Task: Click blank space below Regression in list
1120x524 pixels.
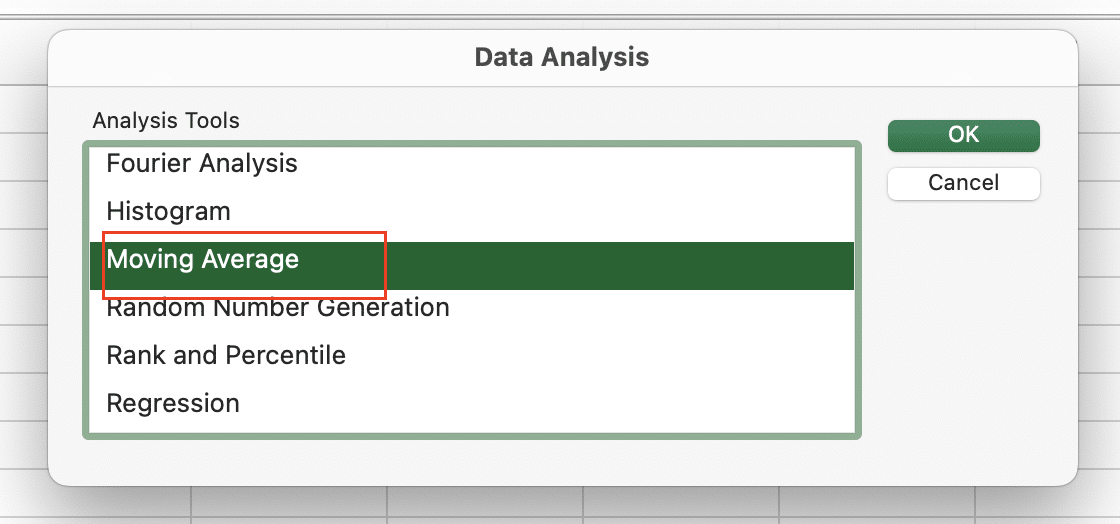Action: (471, 427)
